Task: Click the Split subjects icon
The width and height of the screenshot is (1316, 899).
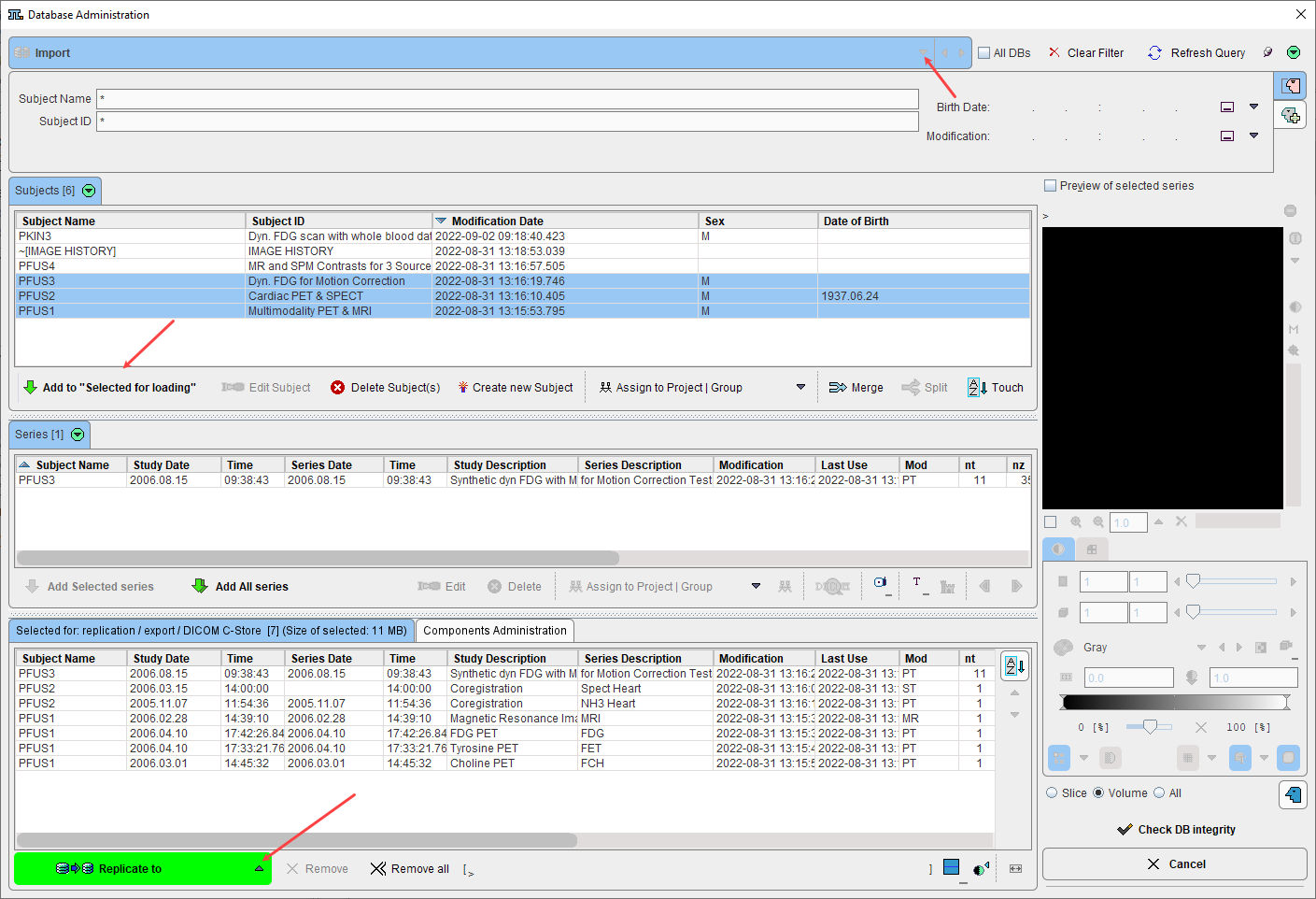Action: tap(911, 388)
